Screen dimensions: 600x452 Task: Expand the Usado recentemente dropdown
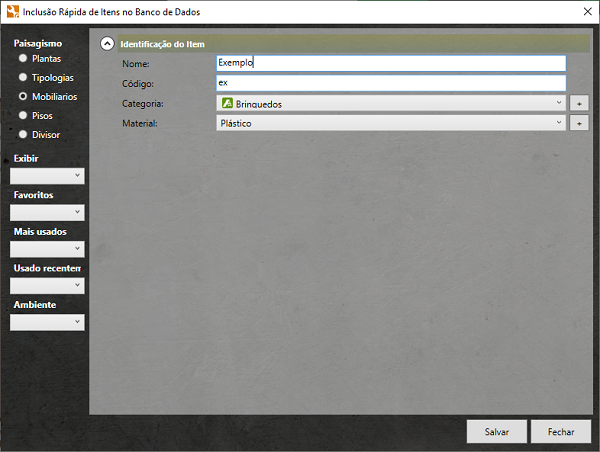coord(47,286)
